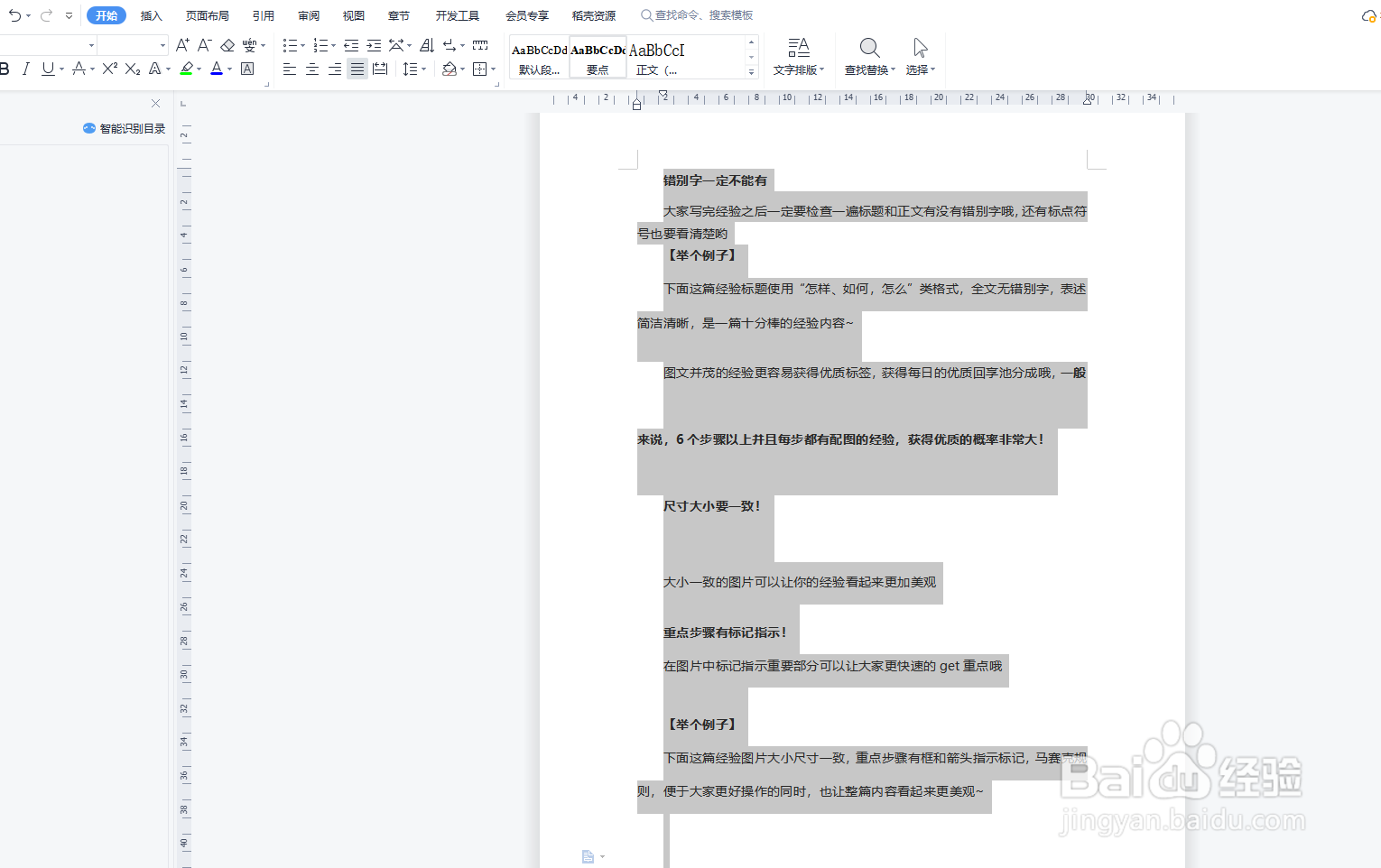Open the font size dropdown

click(x=161, y=44)
